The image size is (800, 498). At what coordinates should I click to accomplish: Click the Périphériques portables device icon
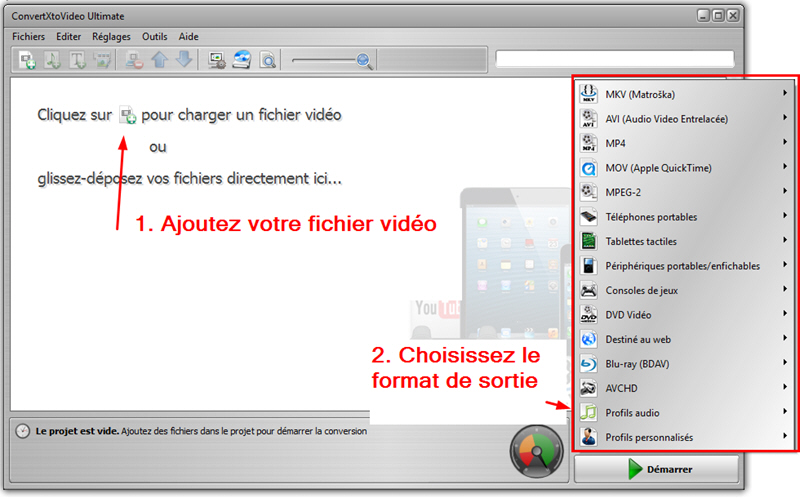[x=588, y=265]
